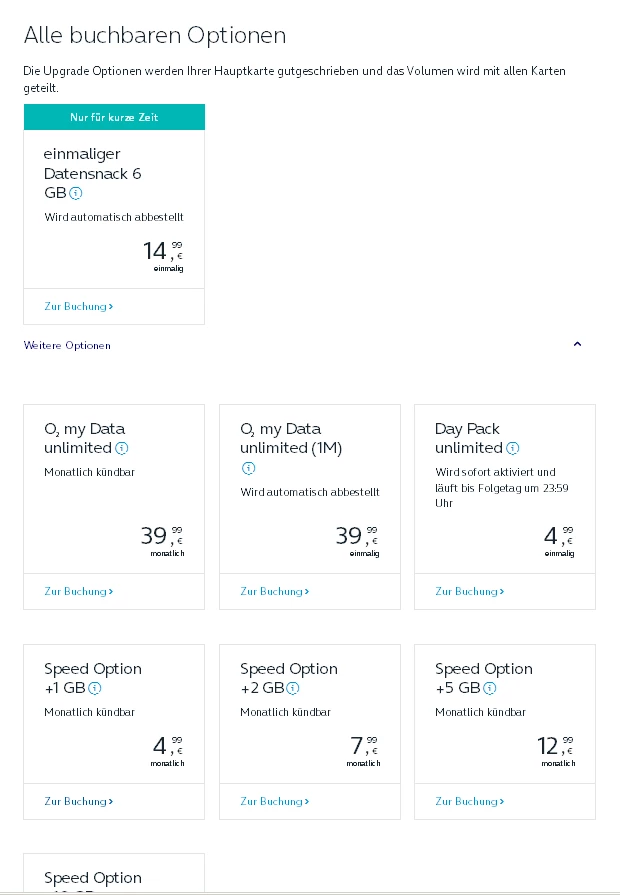Book the Day Pack unlimited option
The width and height of the screenshot is (620, 895).
pos(469,591)
